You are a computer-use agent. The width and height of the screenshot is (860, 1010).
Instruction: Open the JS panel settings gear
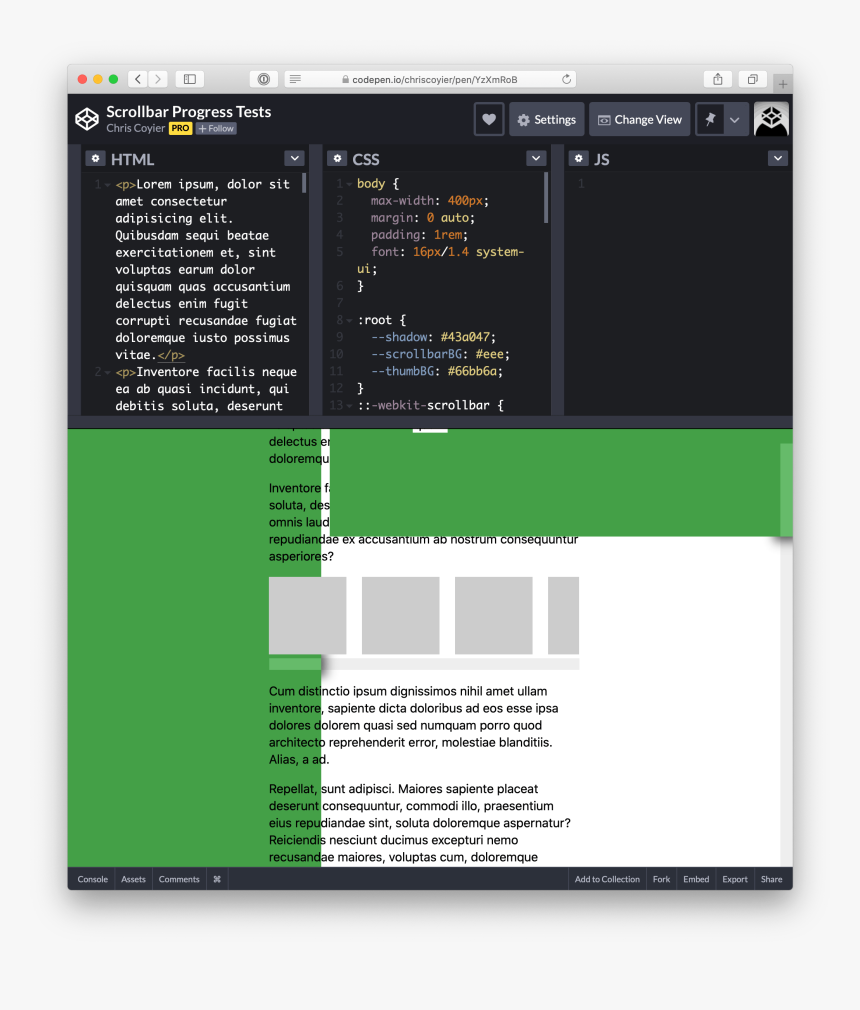579,158
